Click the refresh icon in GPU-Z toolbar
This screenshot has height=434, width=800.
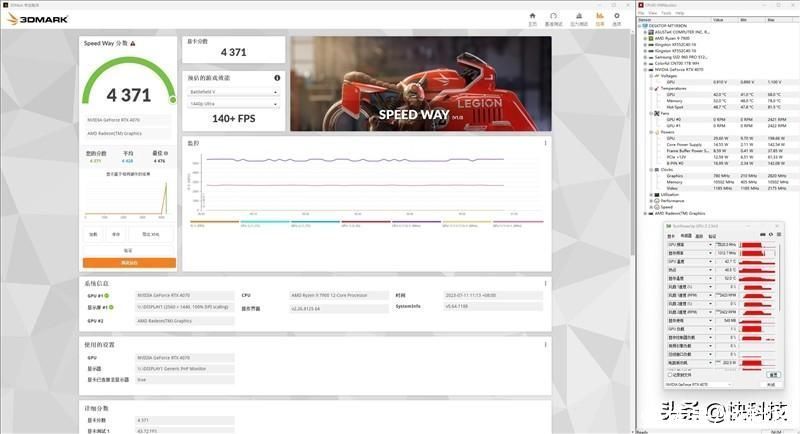770,235
